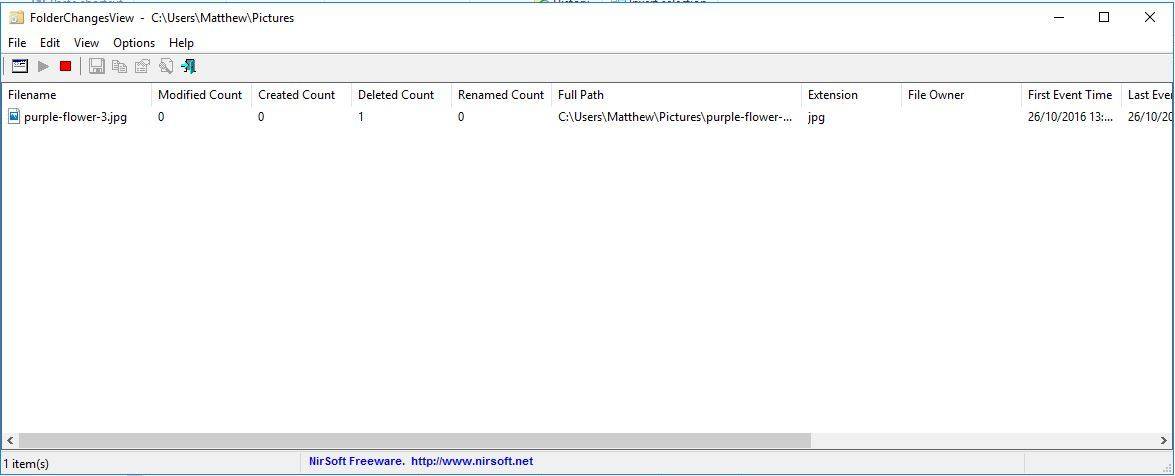Open the Choose Folder options toolbar icon
Screen dimensions: 1175x476
pyautogui.click(x=20, y=67)
